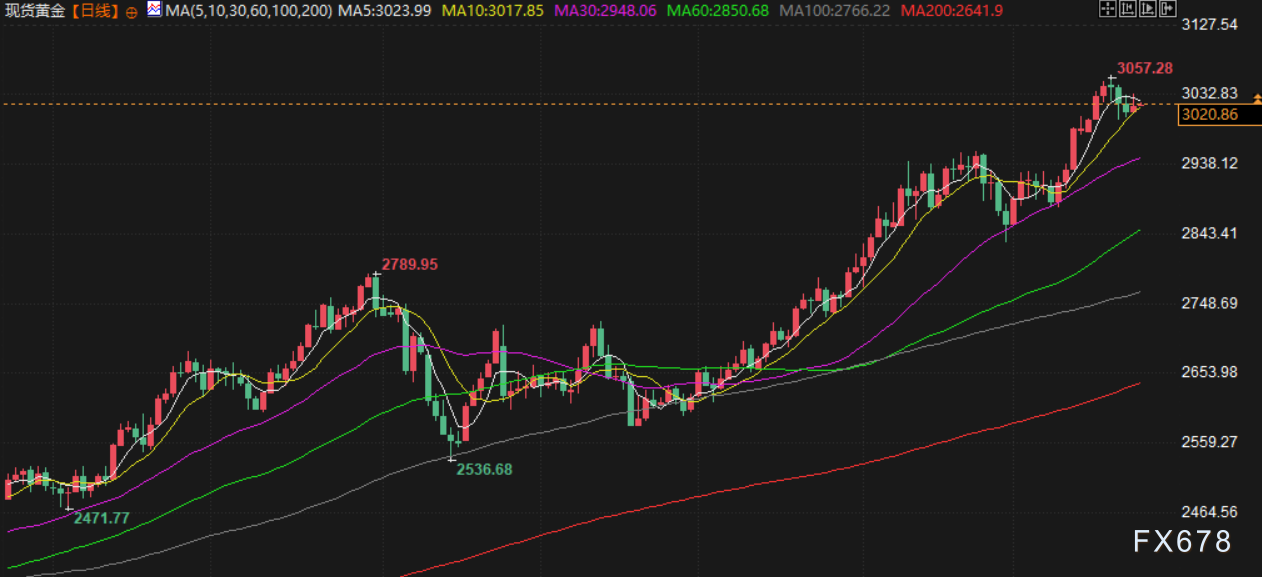Click the scroll-chart-right play icon
This screenshot has height=577, width=1262.
[x=1146, y=10]
